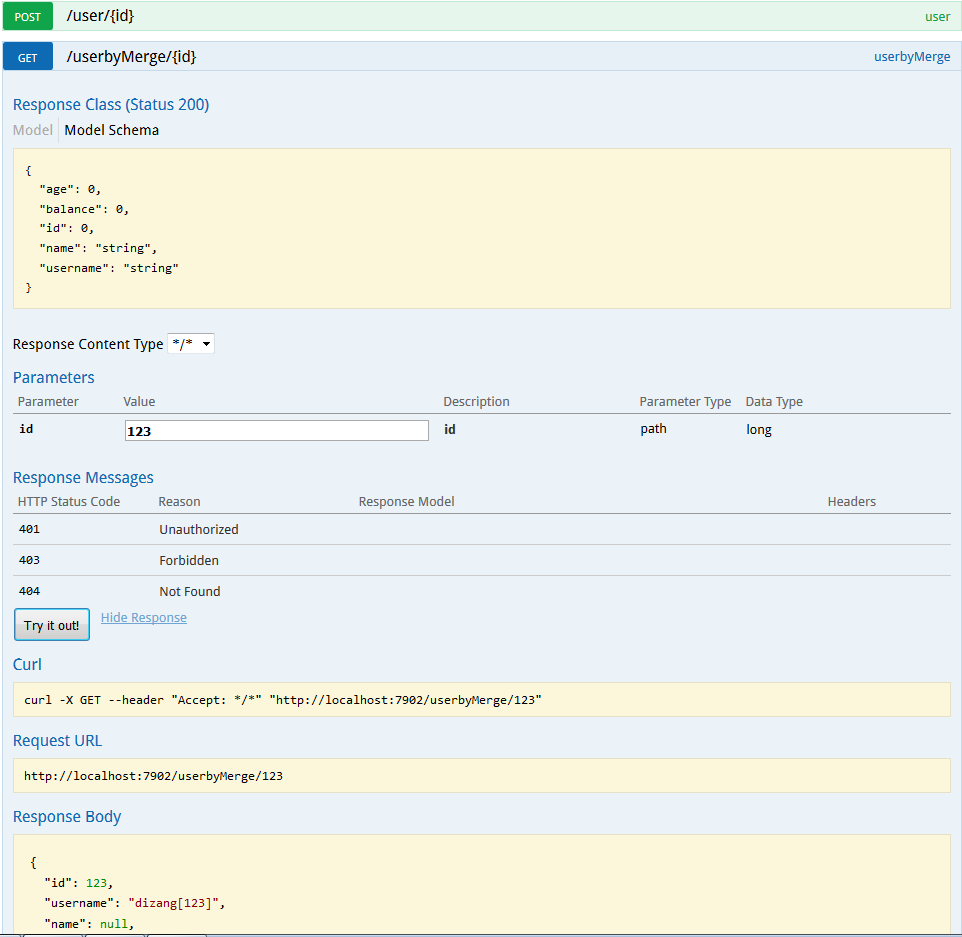Click the blue GET method badge
Image resolution: width=962 pixels, height=937 pixels.
pyautogui.click(x=27, y=57)
